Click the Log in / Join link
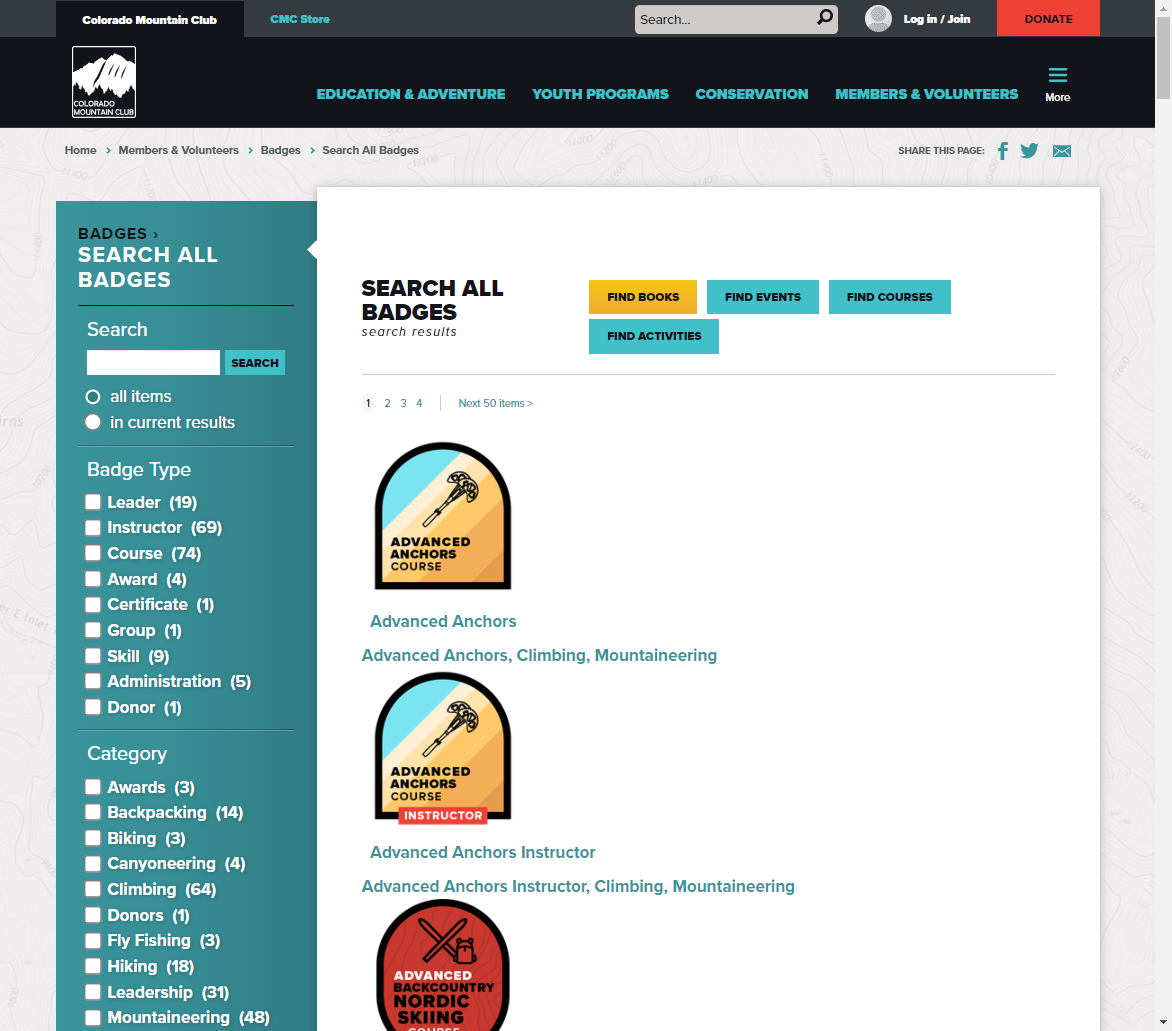The image size is (1172, 1031). coord(937,19)
